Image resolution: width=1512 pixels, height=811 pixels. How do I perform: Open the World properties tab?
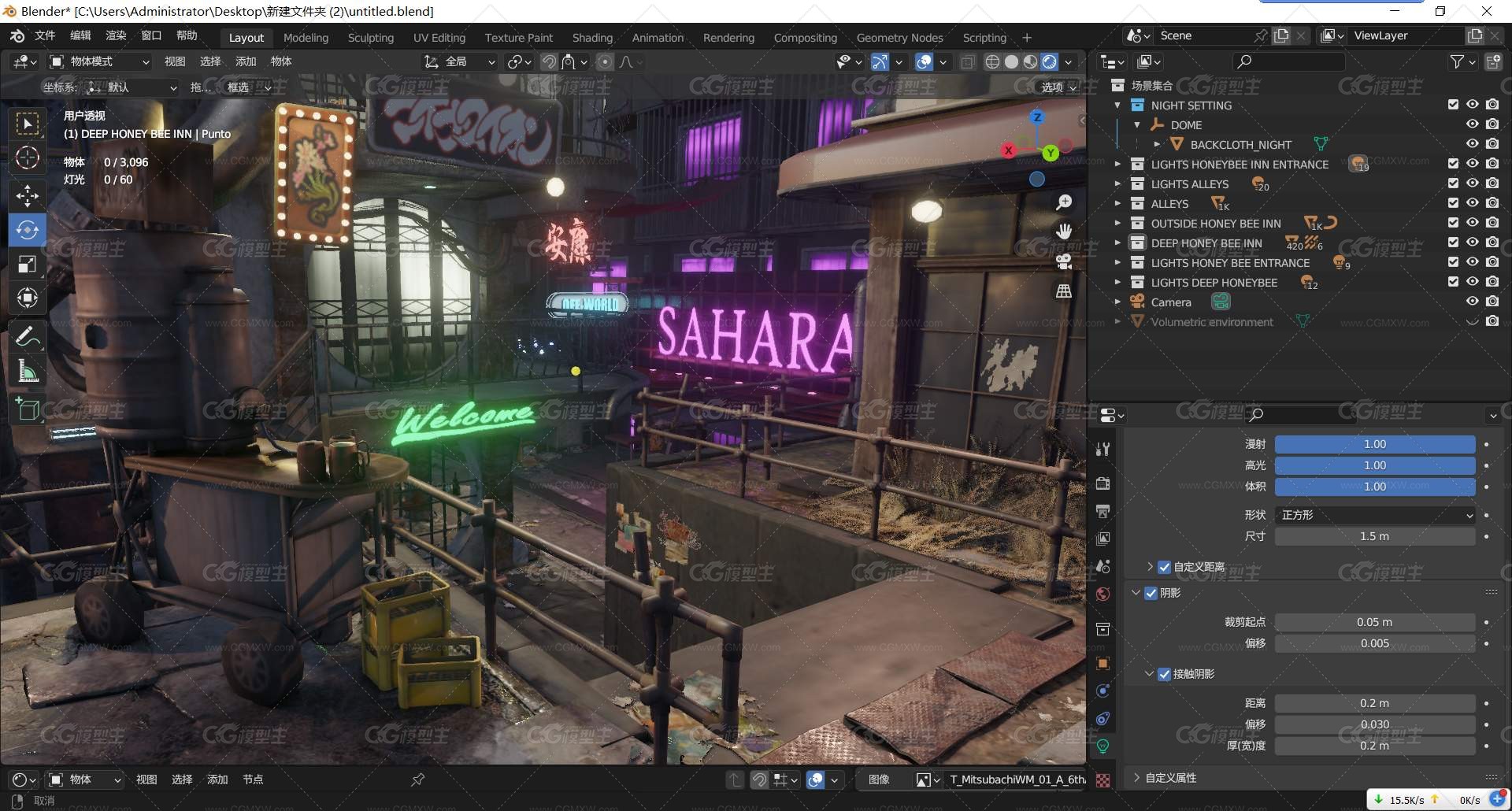(x=1103, y=594)
